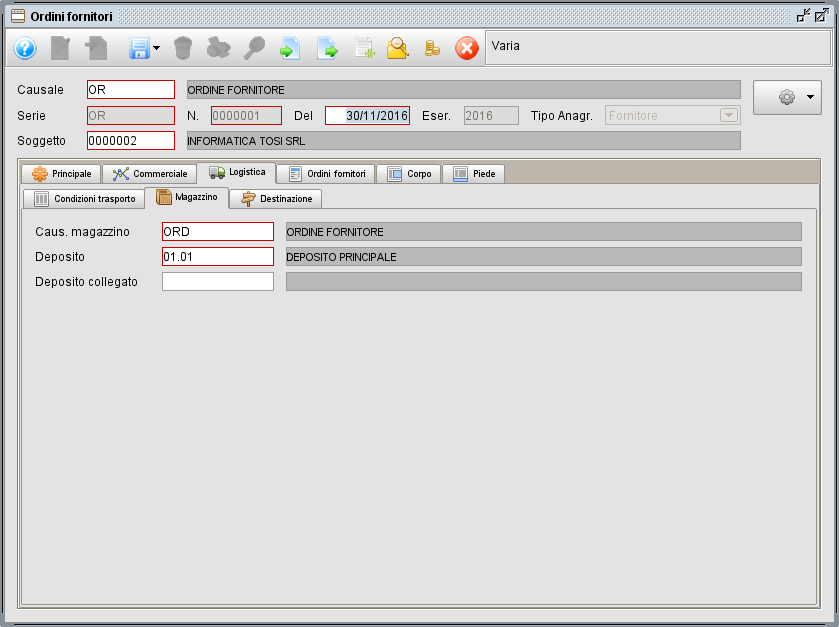This screenshot has height=627, width=839.
Task: Click the document with green plus icon
Action: [363, 48]
